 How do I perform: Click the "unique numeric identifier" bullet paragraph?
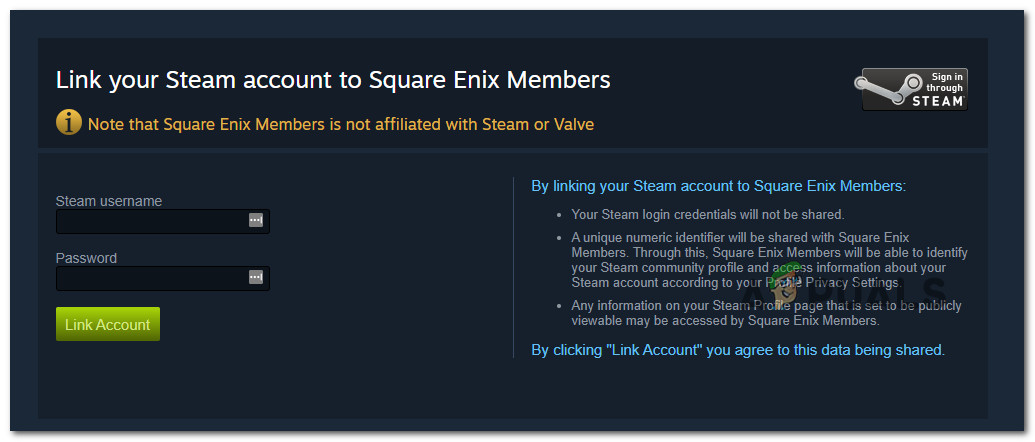(x=768, y=260)
